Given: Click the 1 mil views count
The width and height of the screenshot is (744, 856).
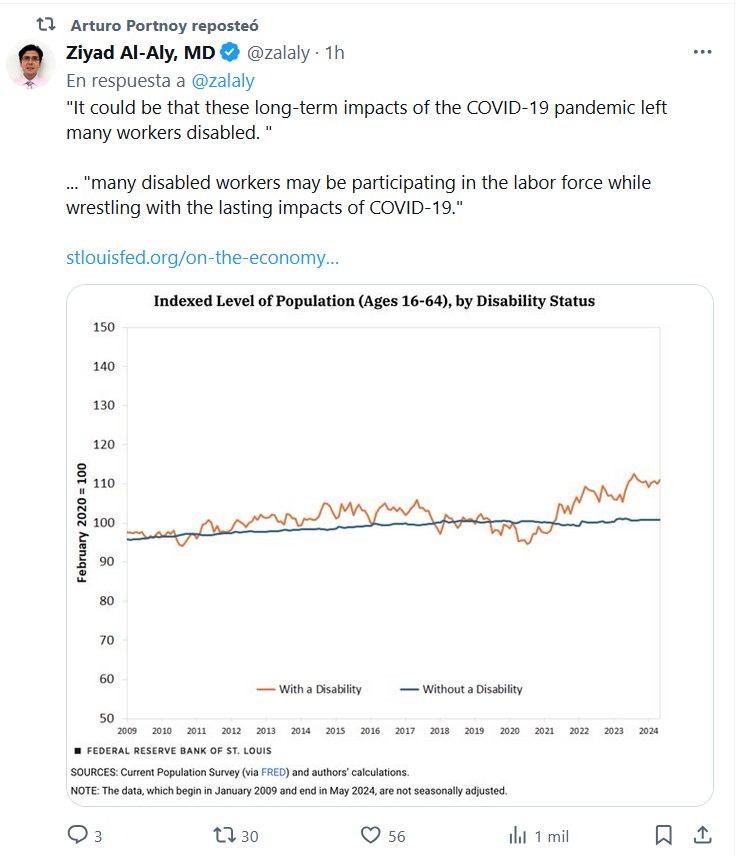Looking at the screenshot, I should (x=552, y=835).
